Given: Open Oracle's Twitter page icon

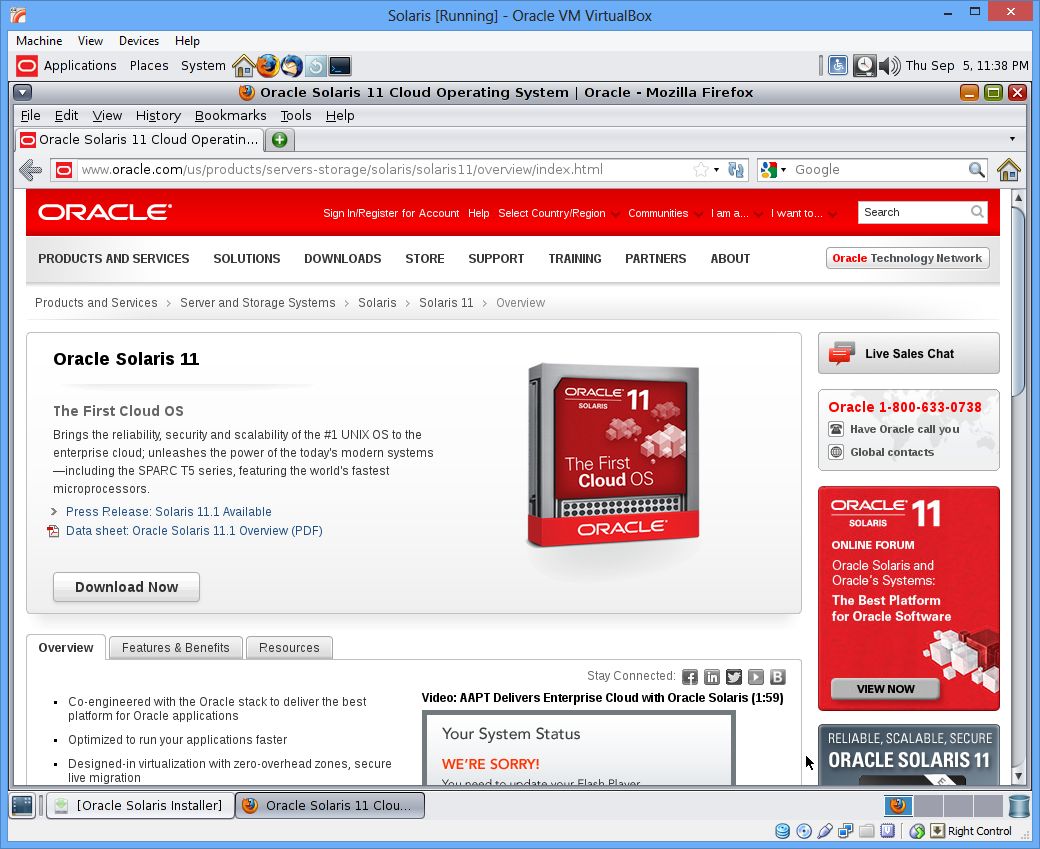Looking at the screenshot, I should [x=734, y=677].
